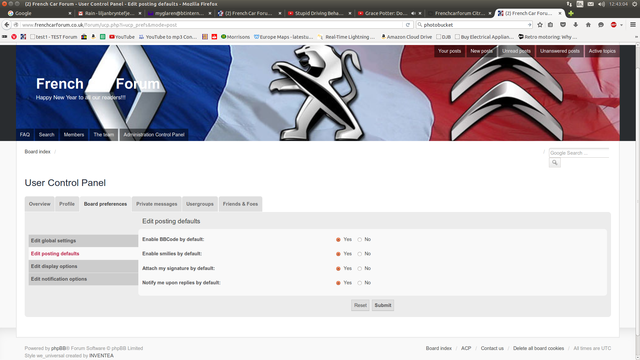Select Yes for Enable BBCode by default

[338, 240]
